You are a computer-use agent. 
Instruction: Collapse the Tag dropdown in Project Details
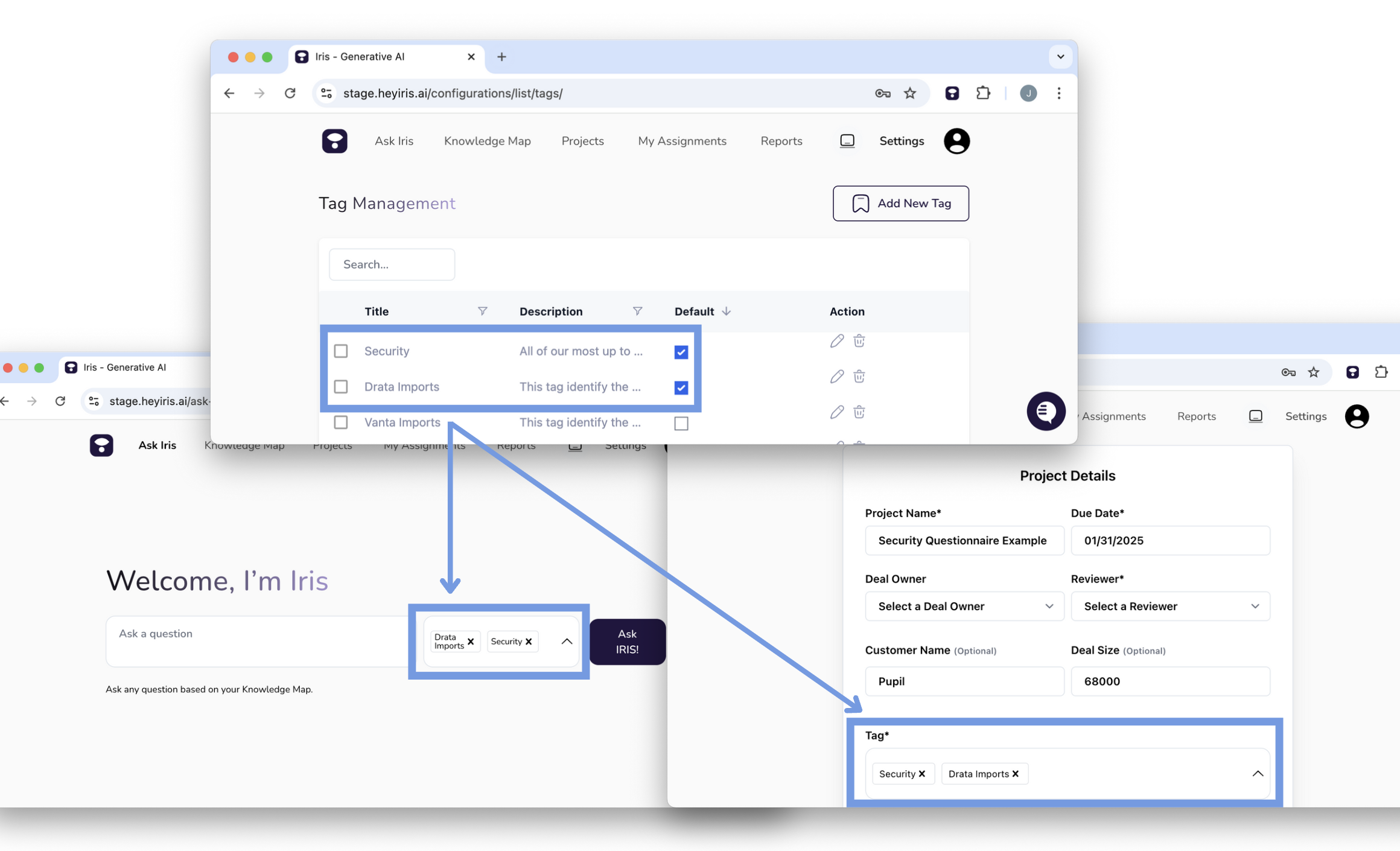tap(1258, 774)
